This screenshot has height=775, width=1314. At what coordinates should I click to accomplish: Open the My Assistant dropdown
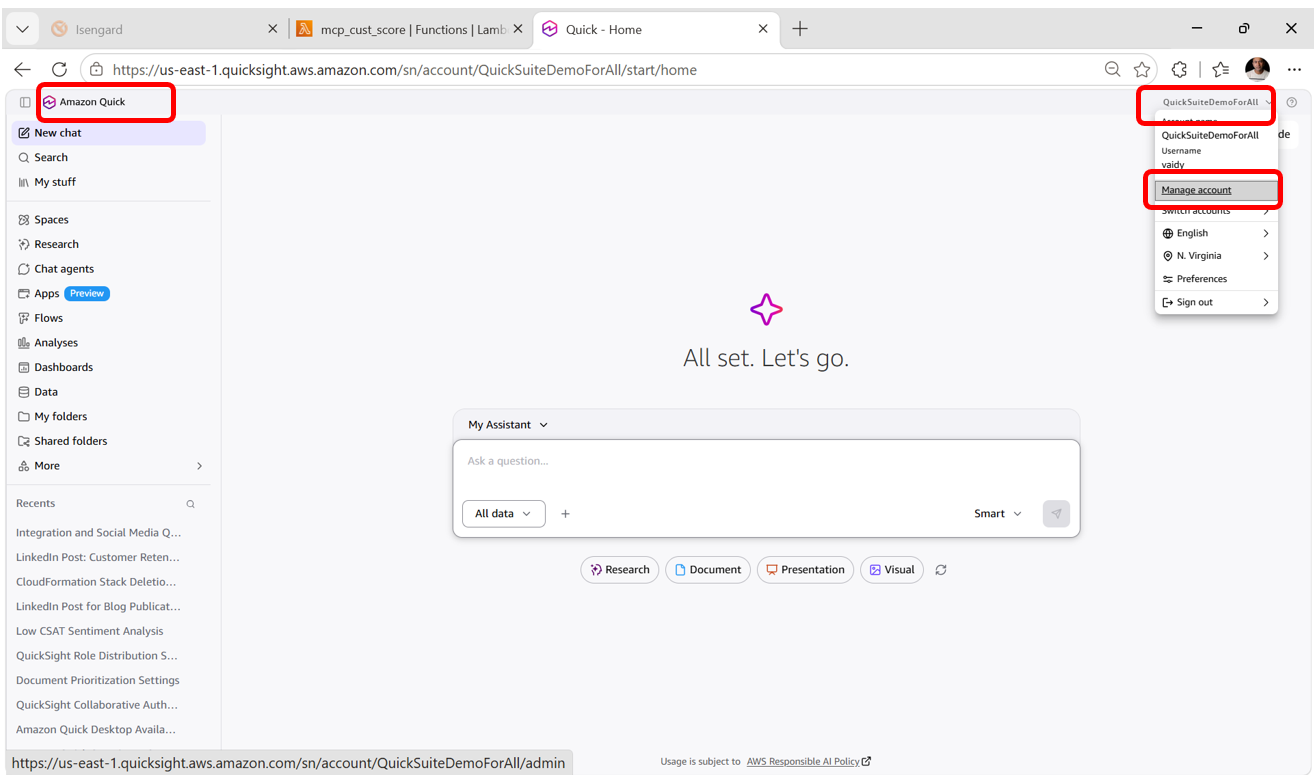[x=508, y=425]
